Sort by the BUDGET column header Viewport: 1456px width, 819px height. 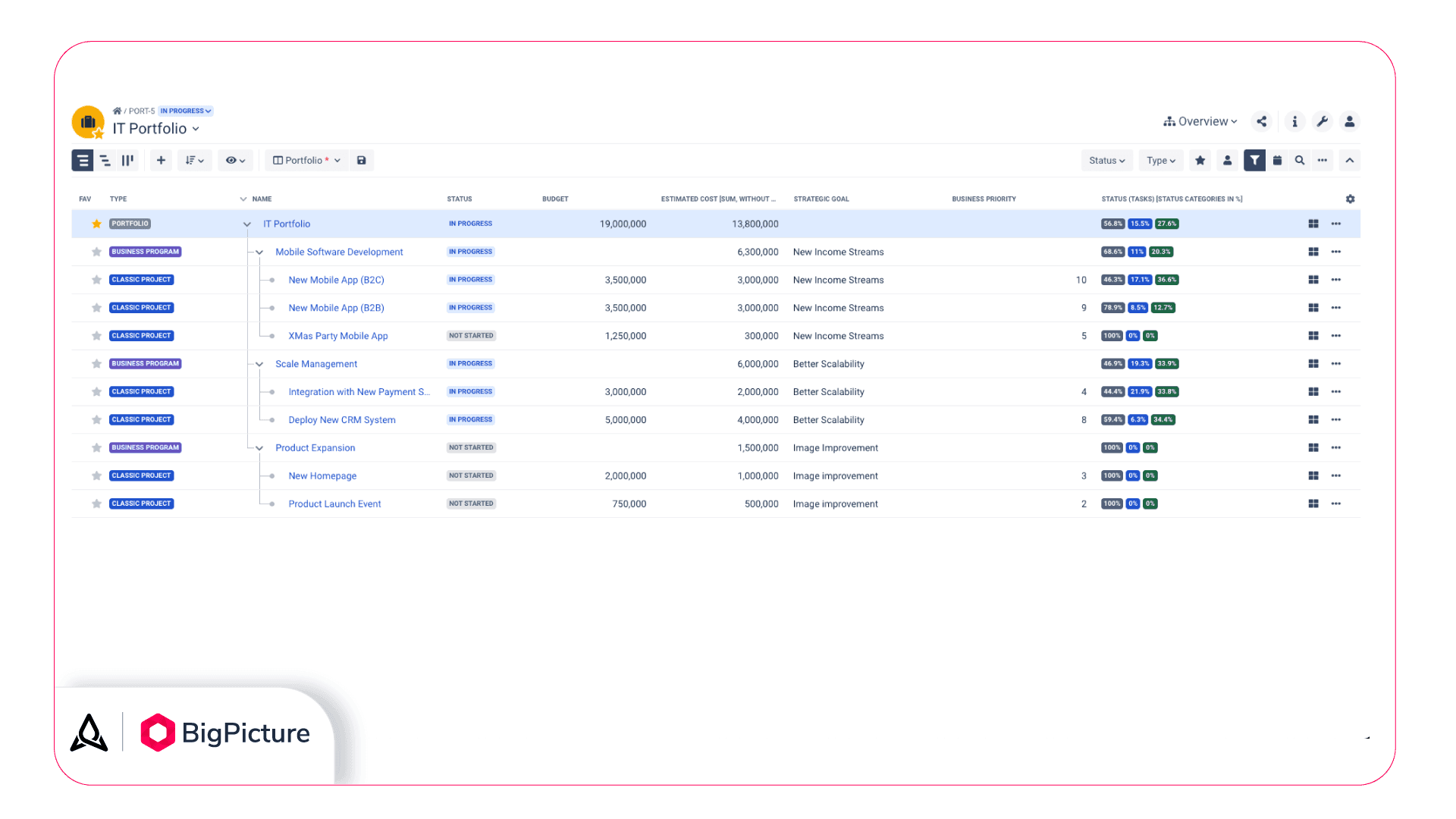click(x=555, y=199)
